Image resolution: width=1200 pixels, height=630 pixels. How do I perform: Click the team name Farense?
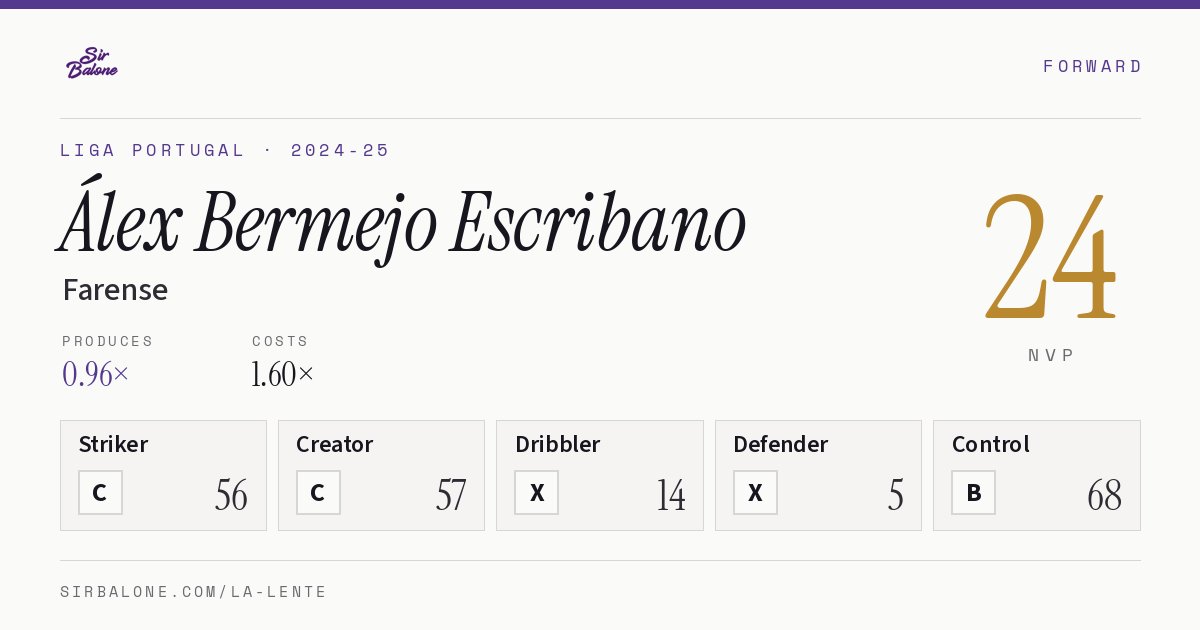[115, 290]
